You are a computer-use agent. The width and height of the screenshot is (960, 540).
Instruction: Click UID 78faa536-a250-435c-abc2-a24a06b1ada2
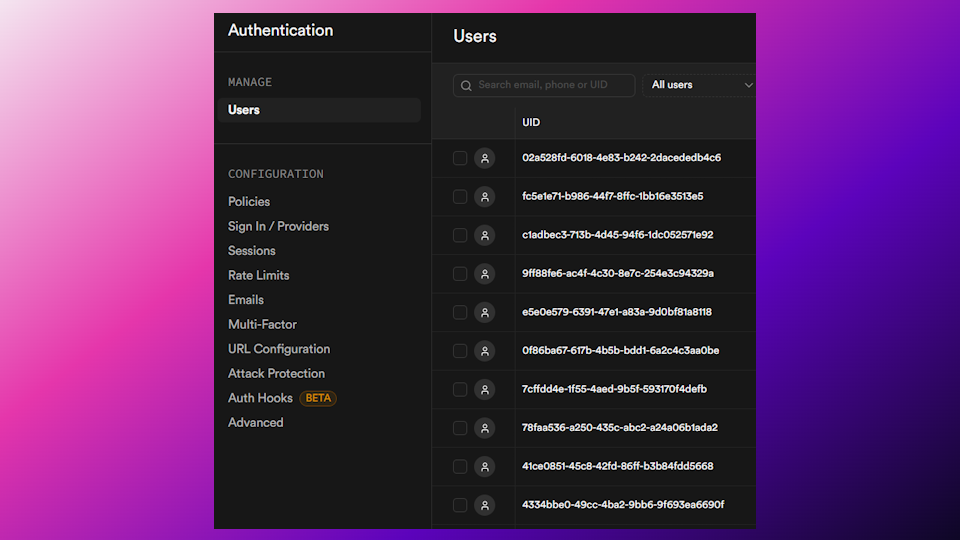point(620,427)
